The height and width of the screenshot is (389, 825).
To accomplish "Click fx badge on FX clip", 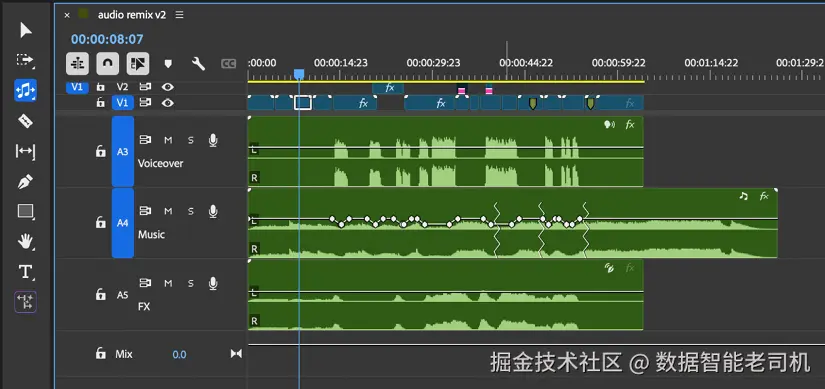I will (630, 268).
